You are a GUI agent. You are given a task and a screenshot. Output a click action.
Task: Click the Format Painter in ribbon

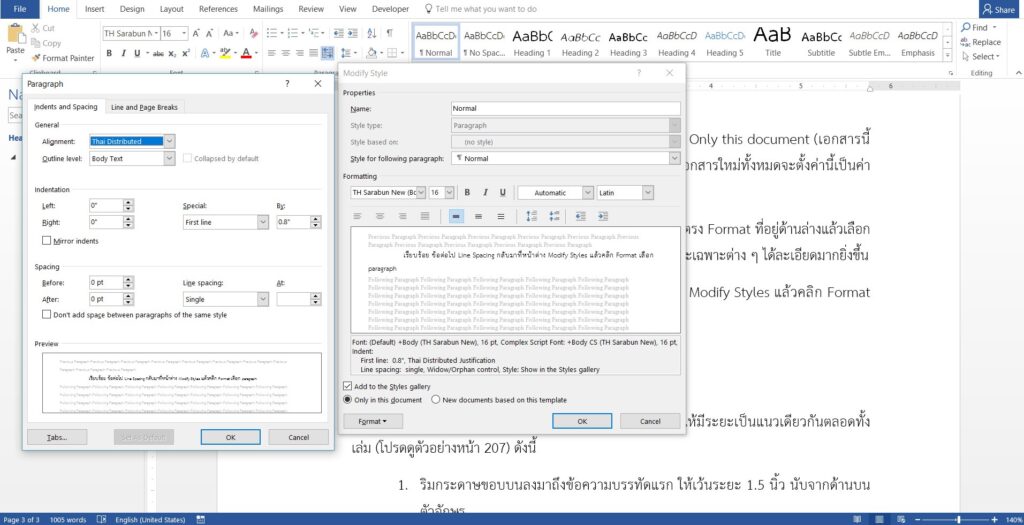(62, 58)
